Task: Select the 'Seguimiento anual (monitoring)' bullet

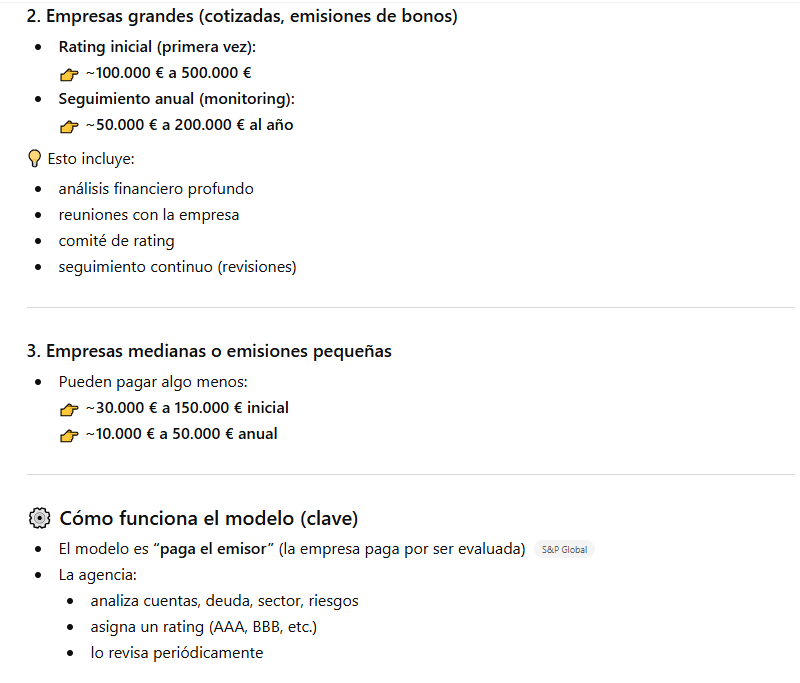Action: click(176, 99)
